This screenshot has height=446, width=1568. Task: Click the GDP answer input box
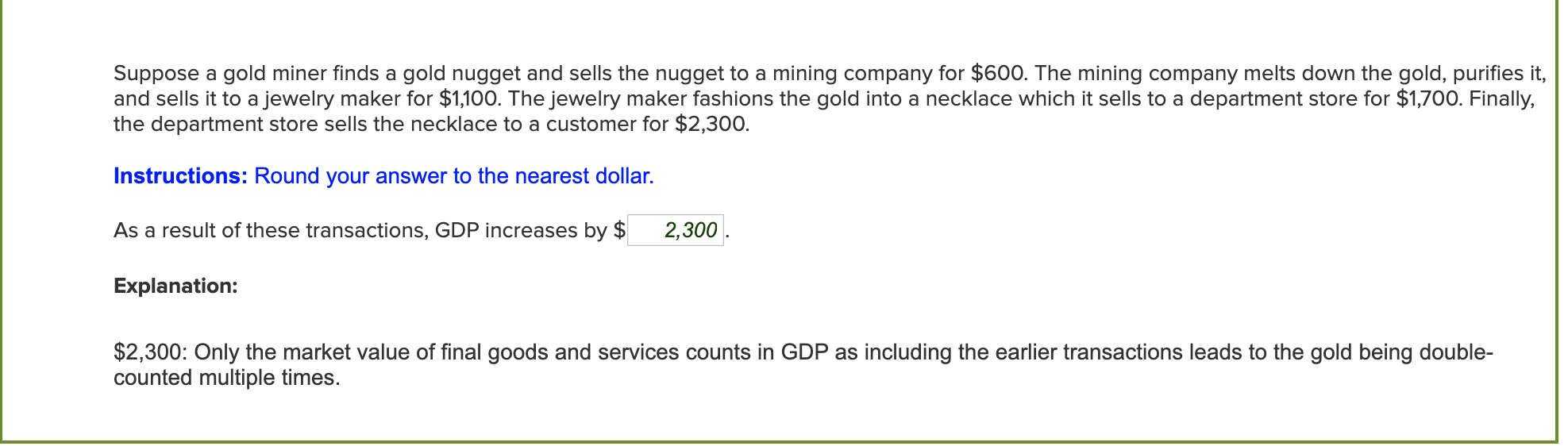(x=675, y=230)
